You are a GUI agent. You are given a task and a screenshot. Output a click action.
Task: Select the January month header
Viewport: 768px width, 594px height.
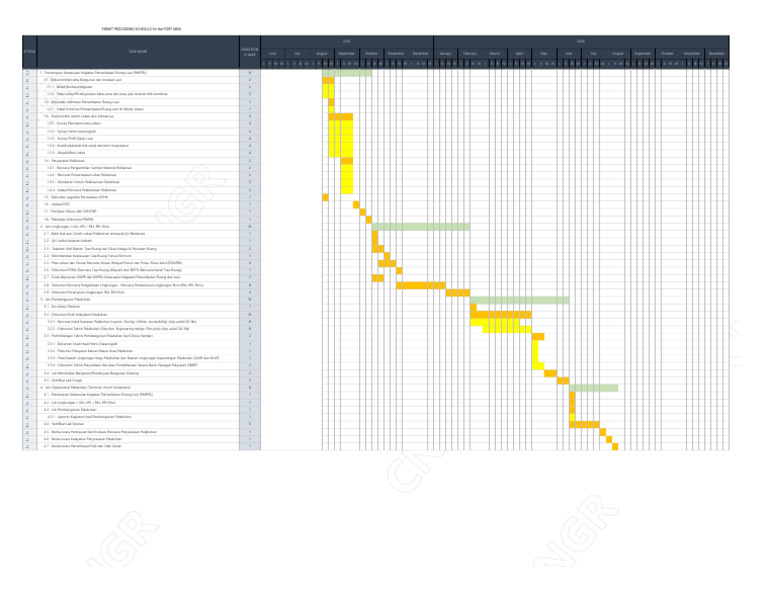(445, 53)
